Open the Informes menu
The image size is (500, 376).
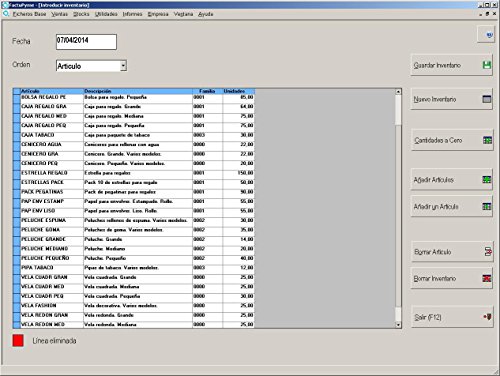132,14
